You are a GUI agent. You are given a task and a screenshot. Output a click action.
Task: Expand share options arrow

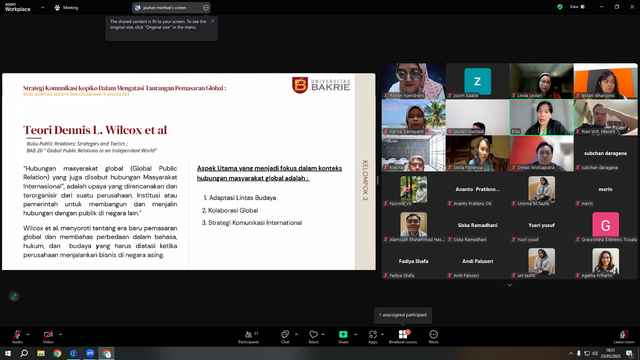355,334
